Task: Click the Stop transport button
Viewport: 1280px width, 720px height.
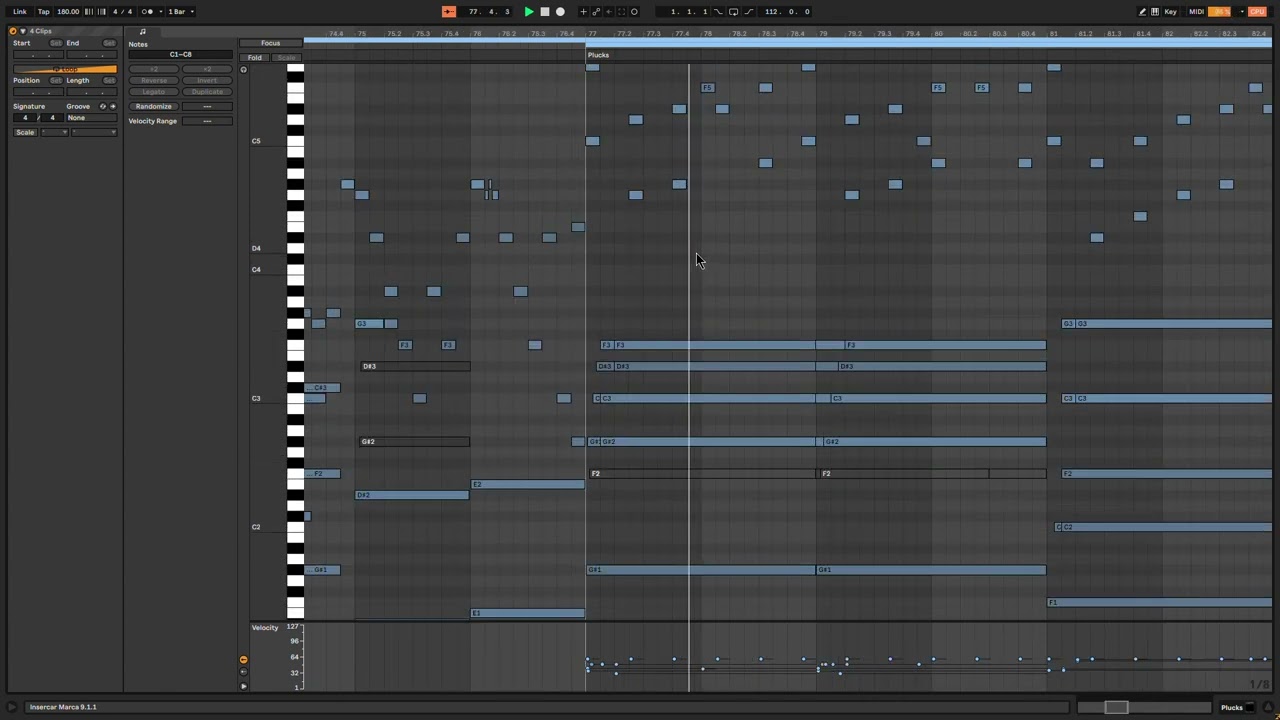Action: click(x=544, y=12)
